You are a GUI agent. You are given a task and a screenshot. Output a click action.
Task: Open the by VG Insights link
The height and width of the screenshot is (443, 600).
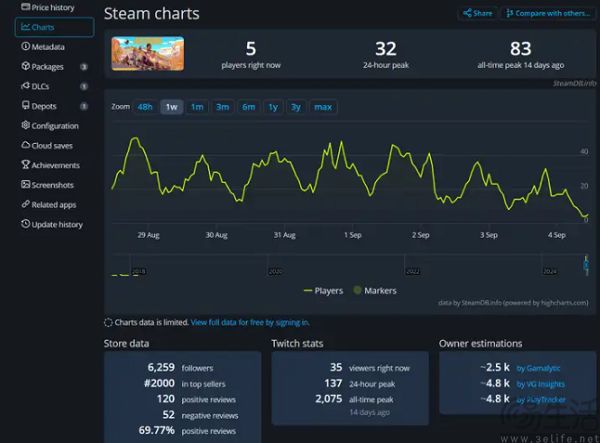tap(540, 384)
